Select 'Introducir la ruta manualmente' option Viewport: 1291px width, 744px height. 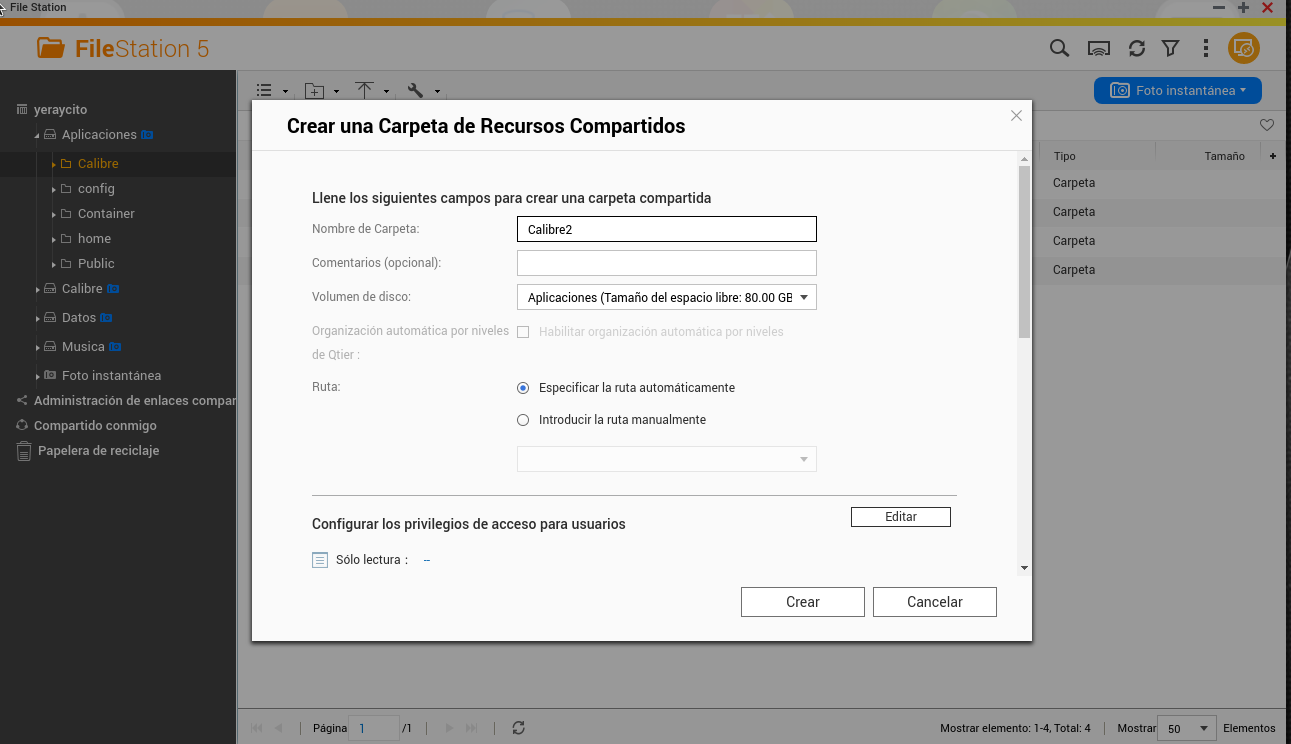[523, 420]
